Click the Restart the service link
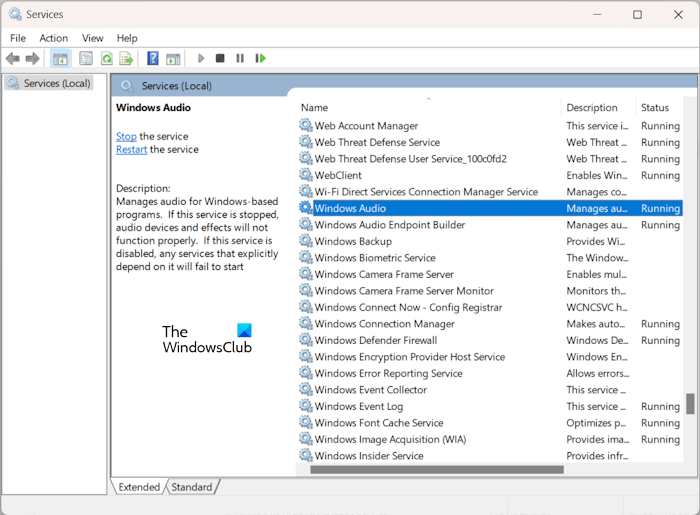This screenshot has width=700, height=515. click(x=131, y=149)
